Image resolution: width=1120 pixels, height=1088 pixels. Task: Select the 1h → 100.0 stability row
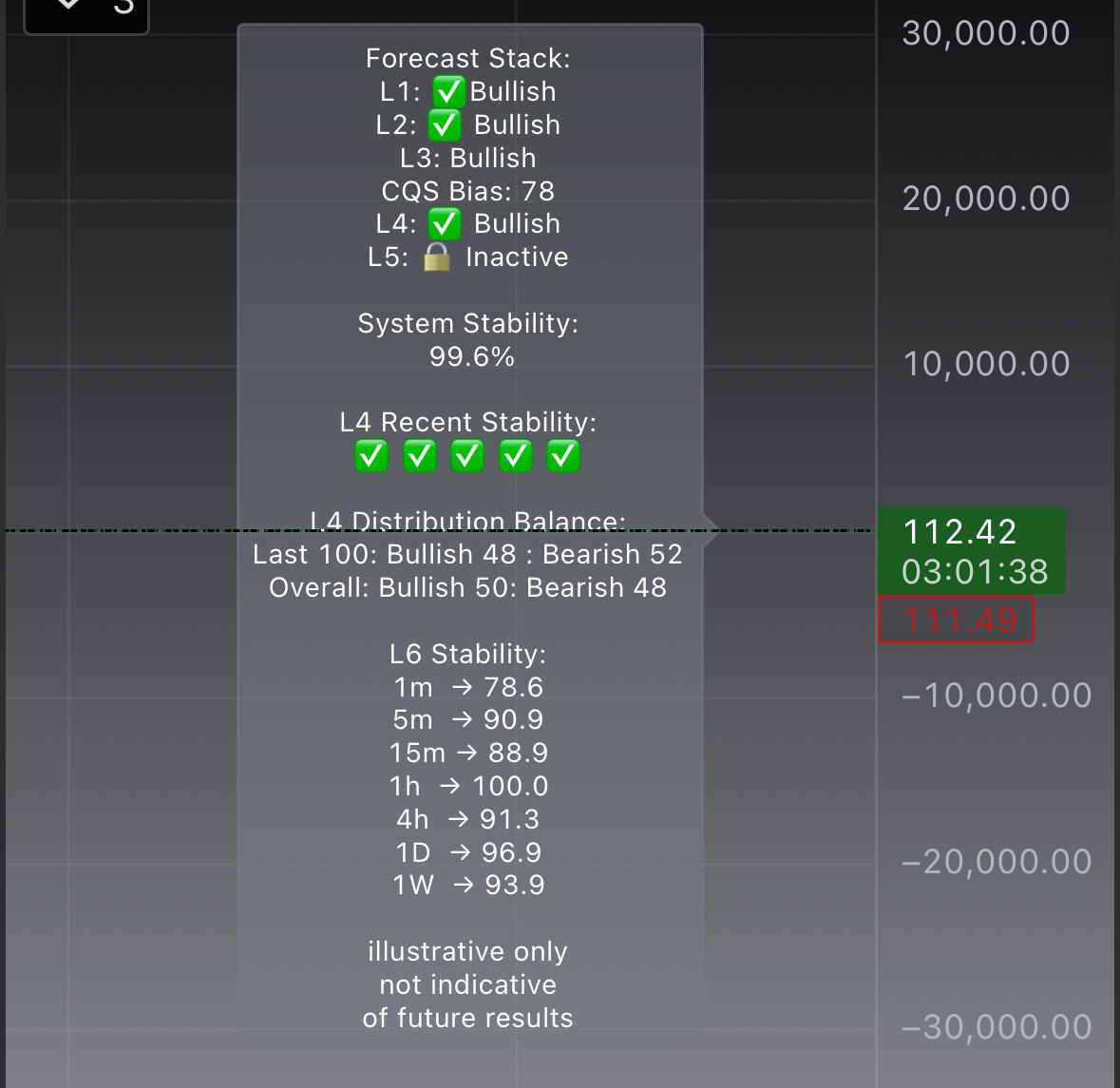469,787
